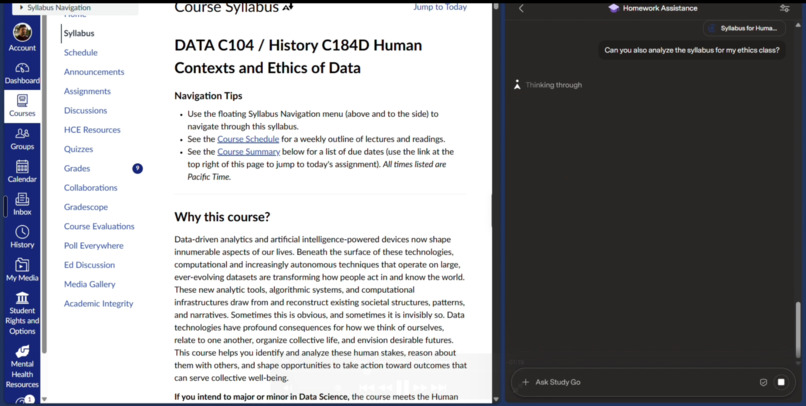Open Mental Health Resources icon

tap(22, 352)
